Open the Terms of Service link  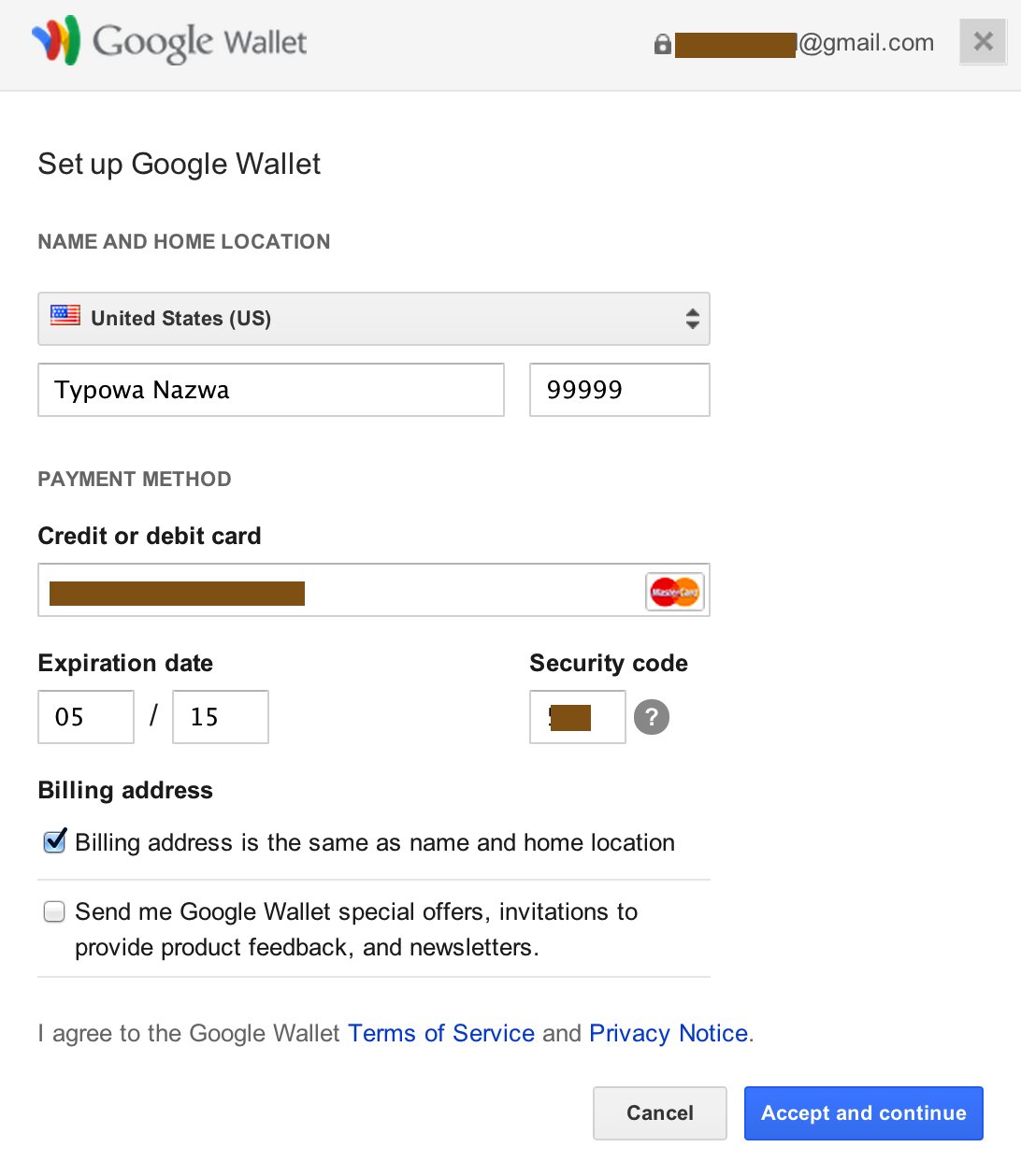tap(441, 1033)
